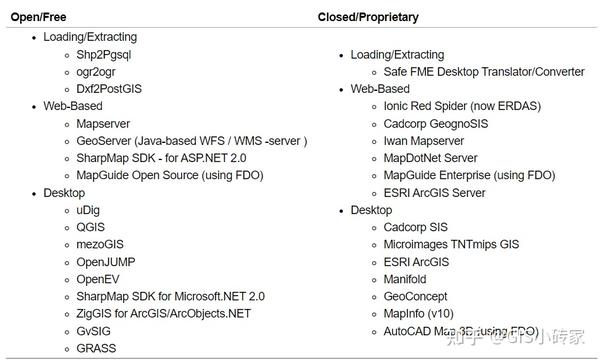Select Shp2Pgsql list entry

click(104, 55)
